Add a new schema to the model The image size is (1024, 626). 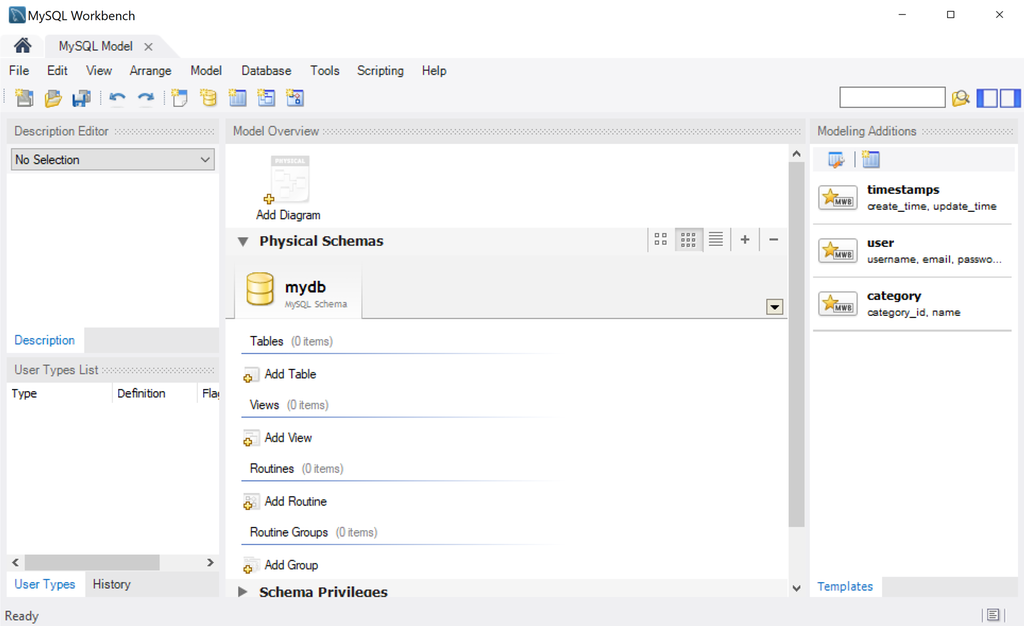coord(208,97)
